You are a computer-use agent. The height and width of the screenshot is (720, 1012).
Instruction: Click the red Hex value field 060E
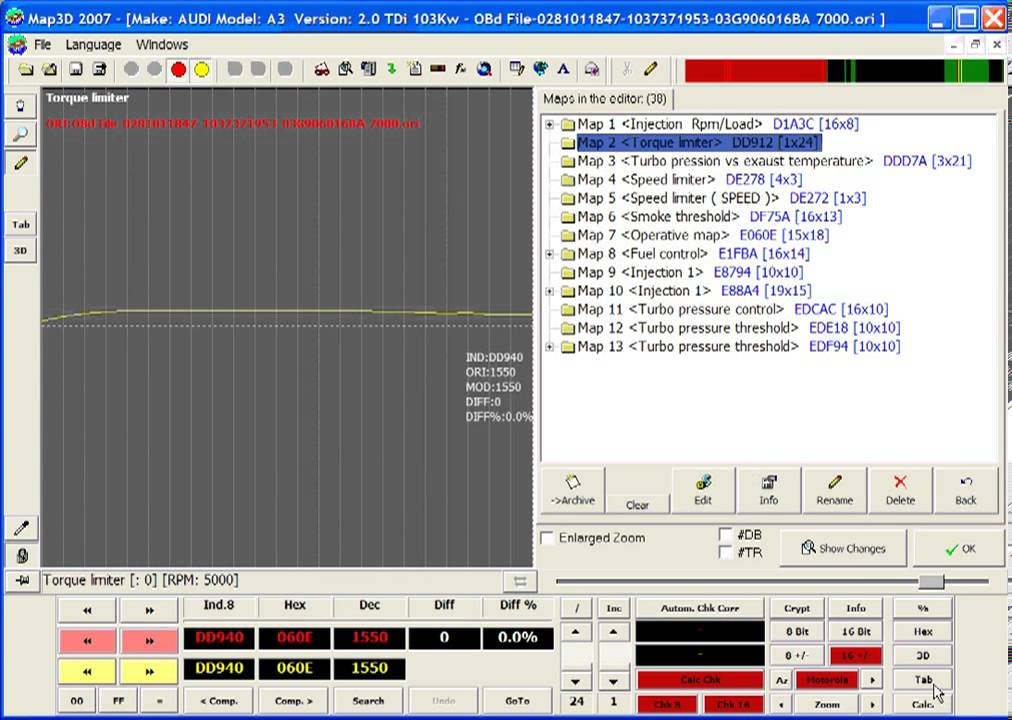294,637
